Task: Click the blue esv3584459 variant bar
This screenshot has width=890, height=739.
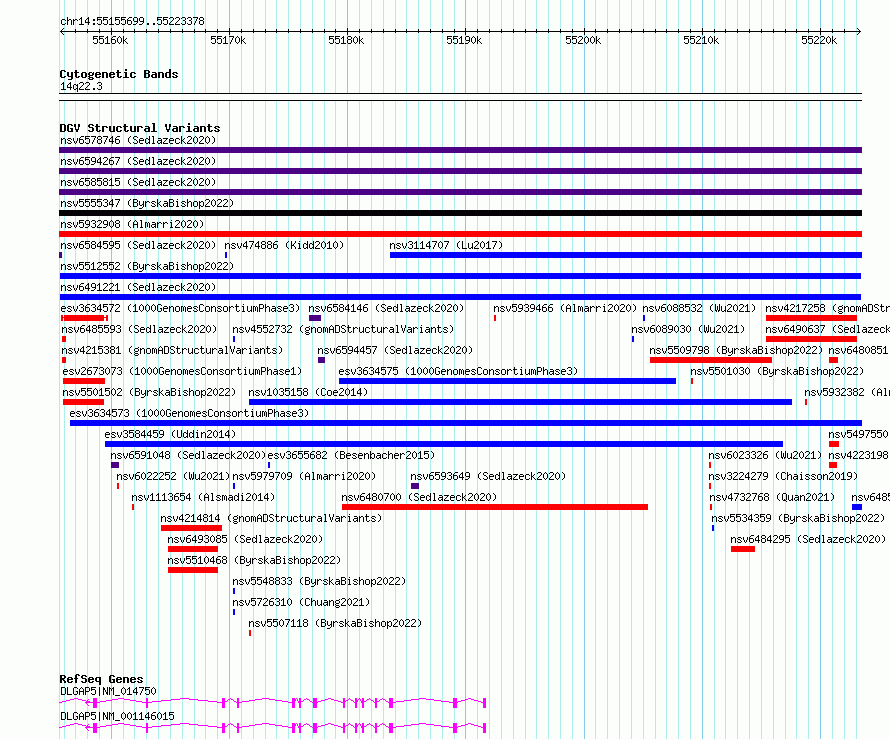Action: [x=444, y=444]
